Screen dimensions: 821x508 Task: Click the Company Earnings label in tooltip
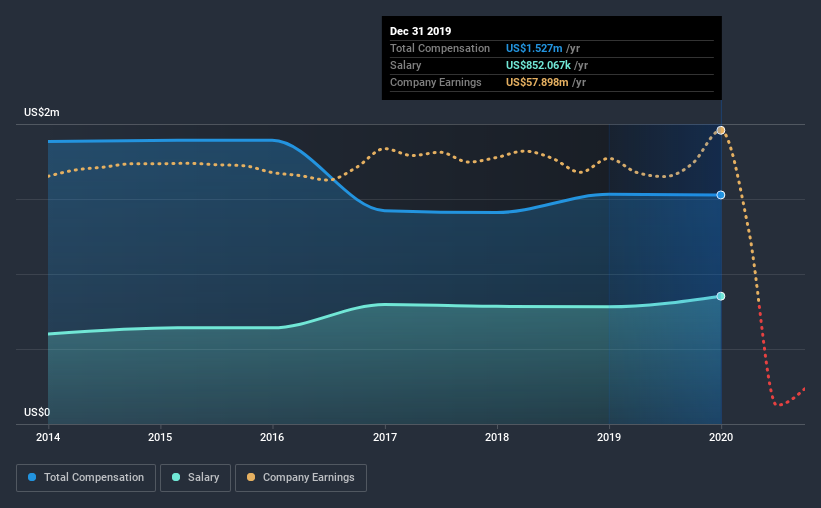pos(436,82)
